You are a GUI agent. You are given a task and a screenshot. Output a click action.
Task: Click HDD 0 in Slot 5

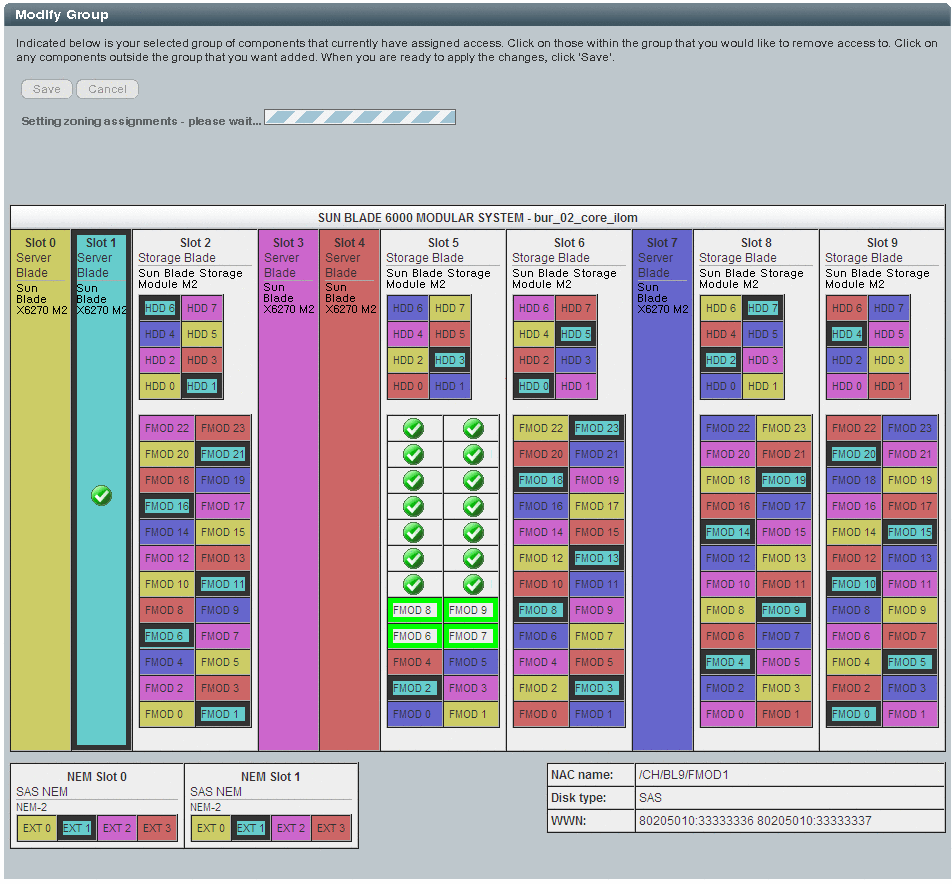[x=408, y=386]
